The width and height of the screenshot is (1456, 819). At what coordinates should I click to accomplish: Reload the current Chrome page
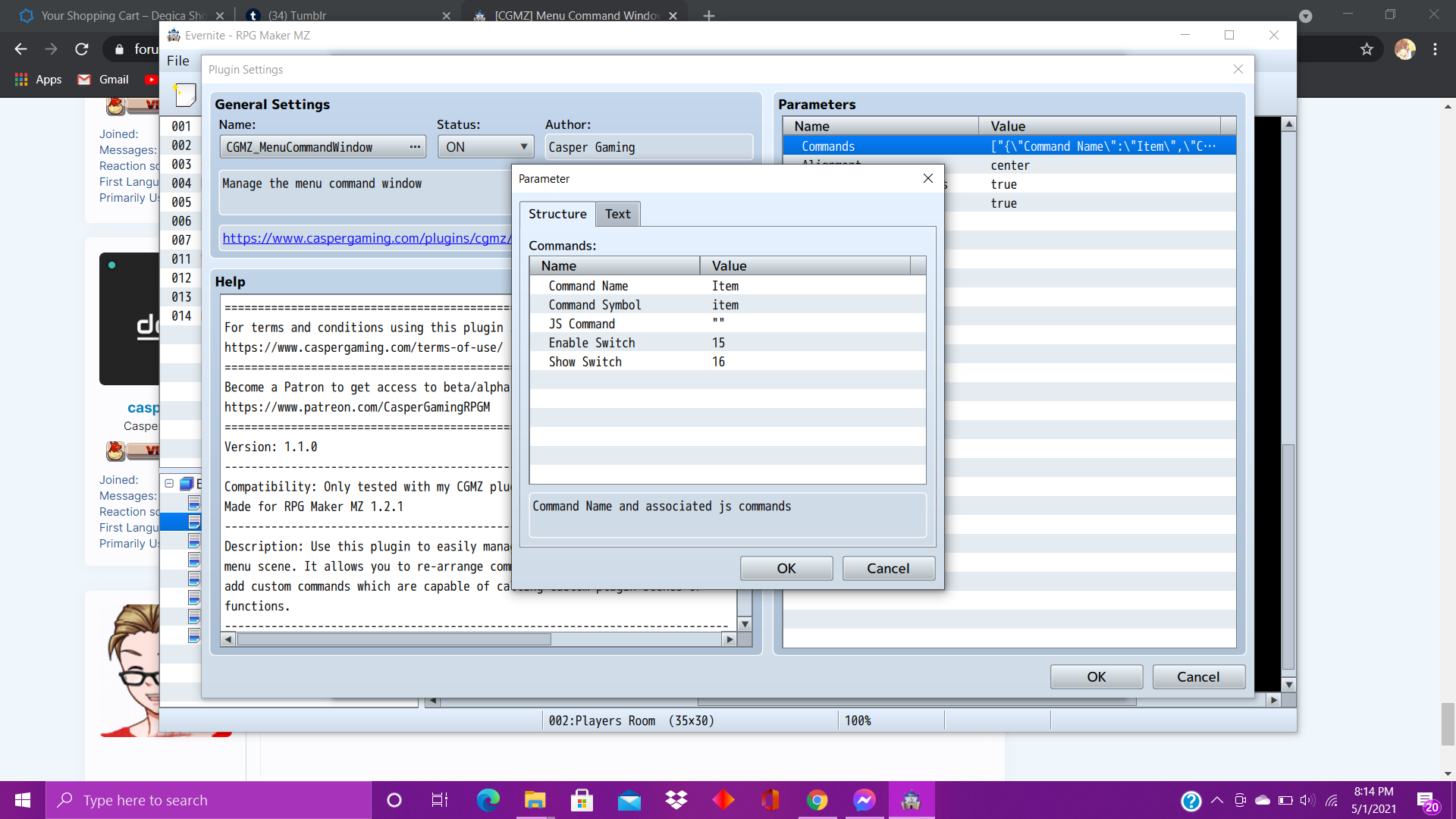tap(82, 49)
